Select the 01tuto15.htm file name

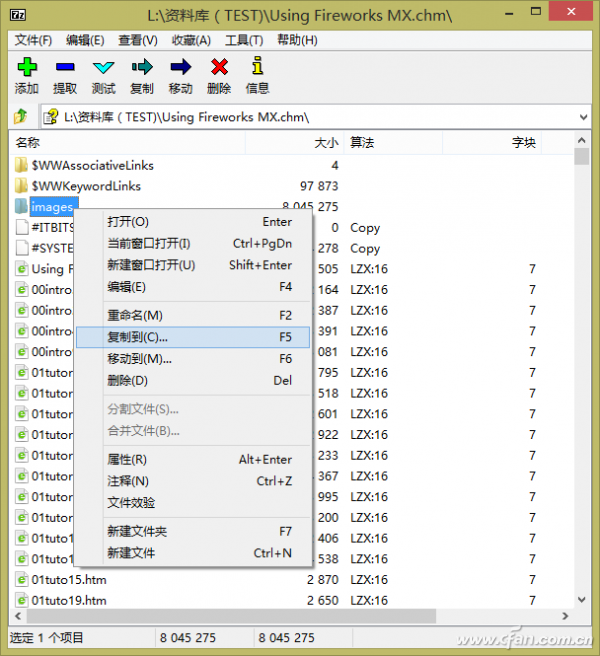(69, 580)
